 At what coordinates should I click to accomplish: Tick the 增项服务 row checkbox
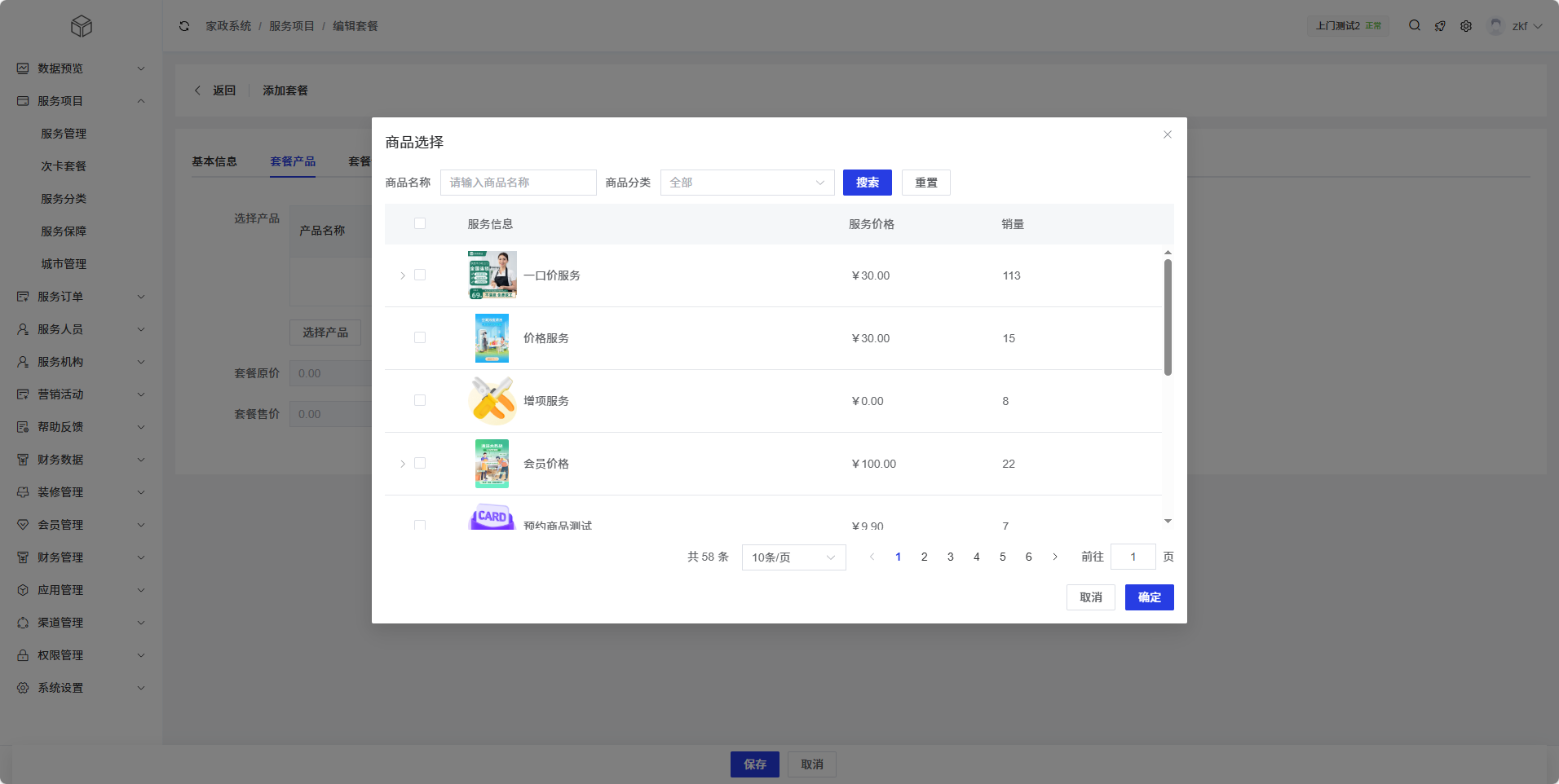[420, 400]
